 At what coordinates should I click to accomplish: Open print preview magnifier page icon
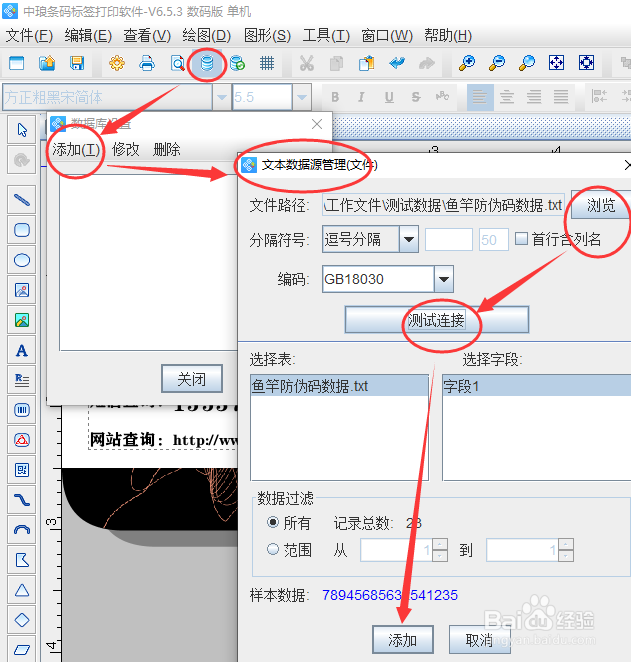177,63
